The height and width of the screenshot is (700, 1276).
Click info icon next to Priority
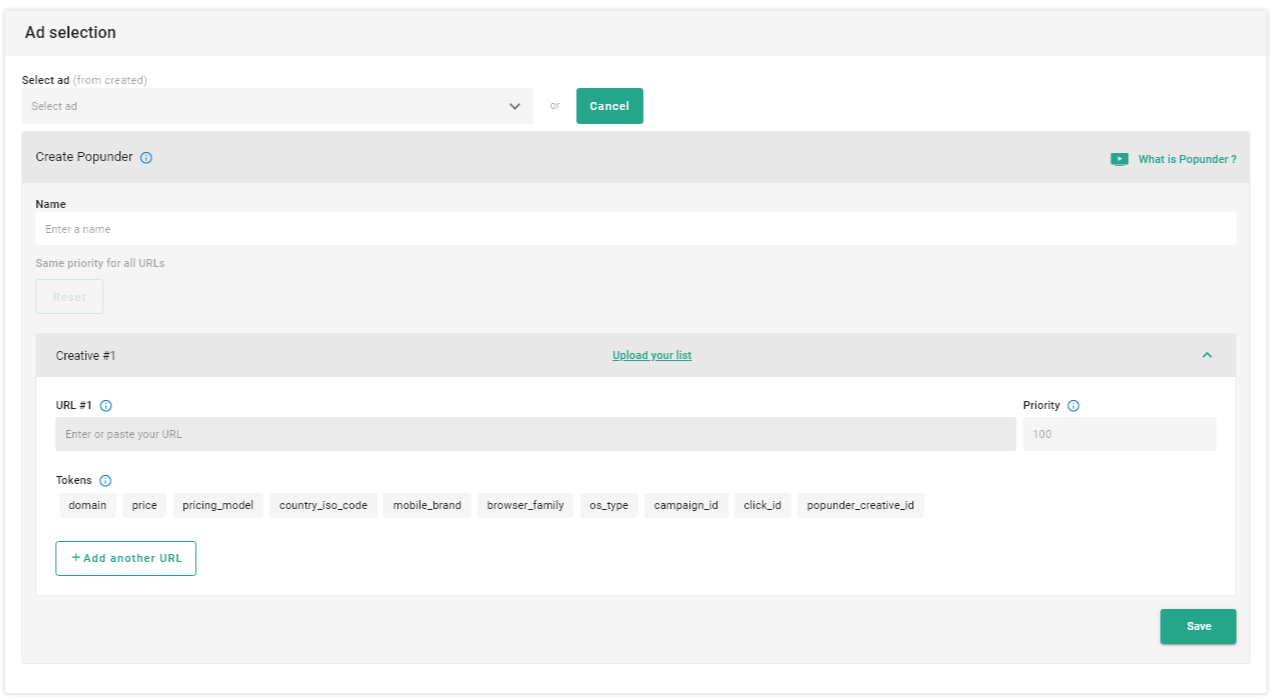(x=1073, y=406)
